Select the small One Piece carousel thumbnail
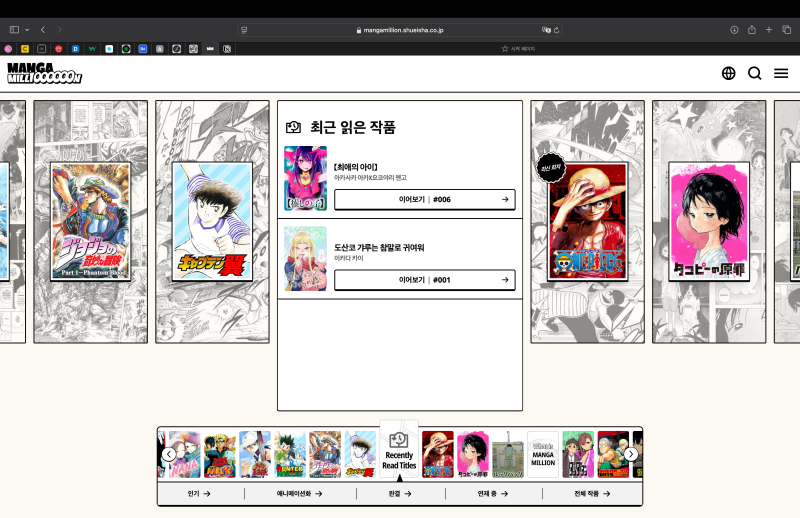The width and height of the screenshot is (800, 518). pyautogui.click(x=438, y=454)
